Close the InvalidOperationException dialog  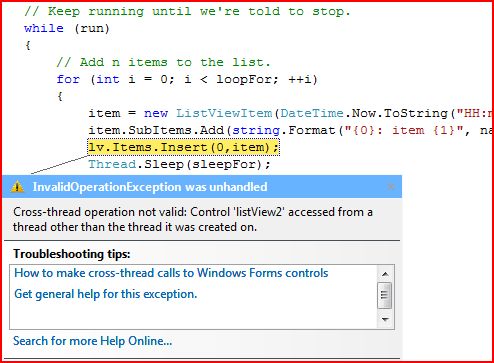[391, 186]
